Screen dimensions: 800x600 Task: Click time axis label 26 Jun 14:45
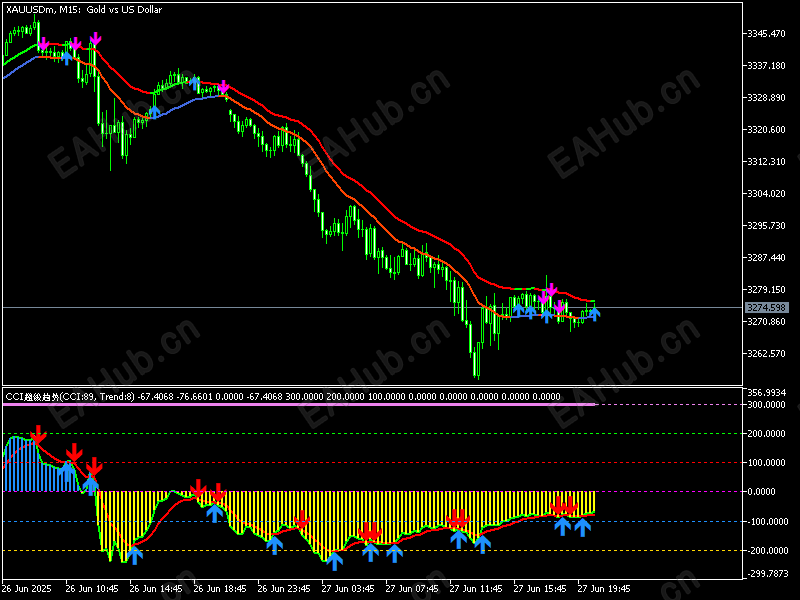click(156, 588)
